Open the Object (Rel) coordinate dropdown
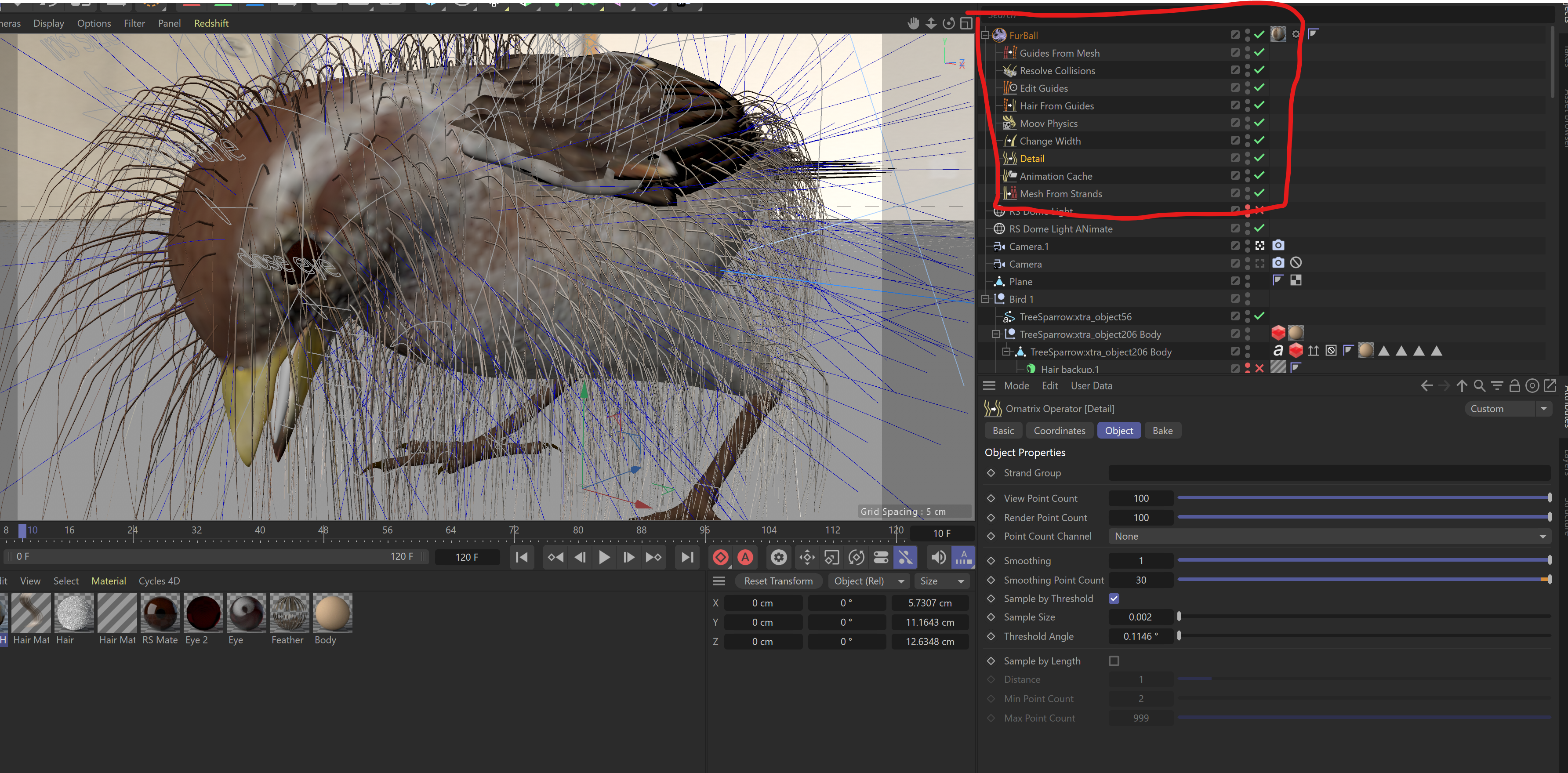Image resolution: width=1568 pixels, height=773 pixels. (869, 581)
